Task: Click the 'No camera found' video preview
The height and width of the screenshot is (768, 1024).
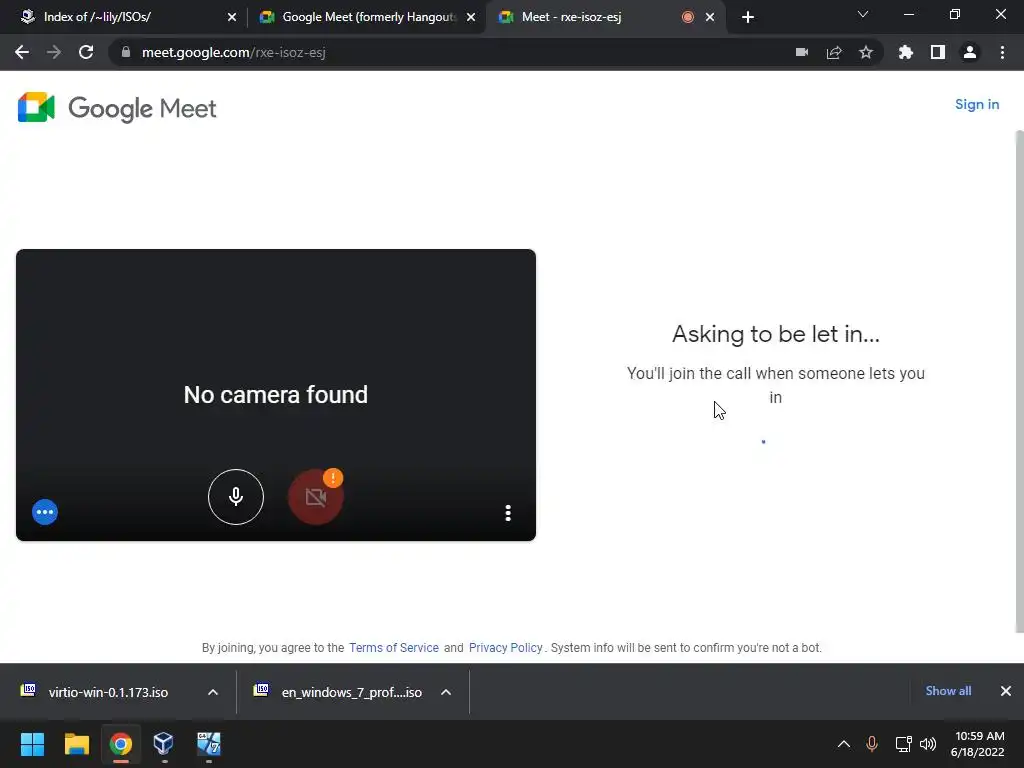Action: pyautogui.click(x=276, y=394)
